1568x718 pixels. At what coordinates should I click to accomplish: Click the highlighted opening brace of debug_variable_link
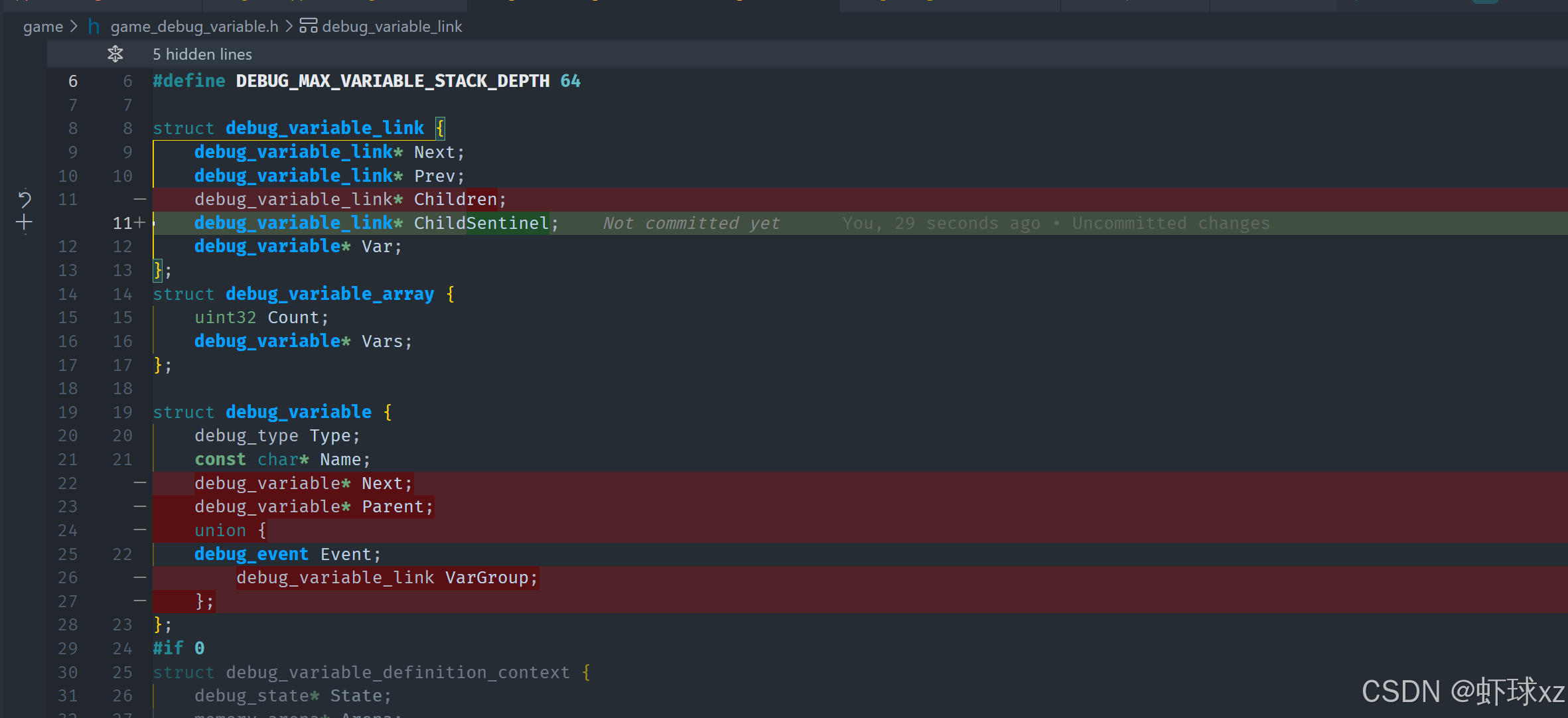click(x=440, y=127)
